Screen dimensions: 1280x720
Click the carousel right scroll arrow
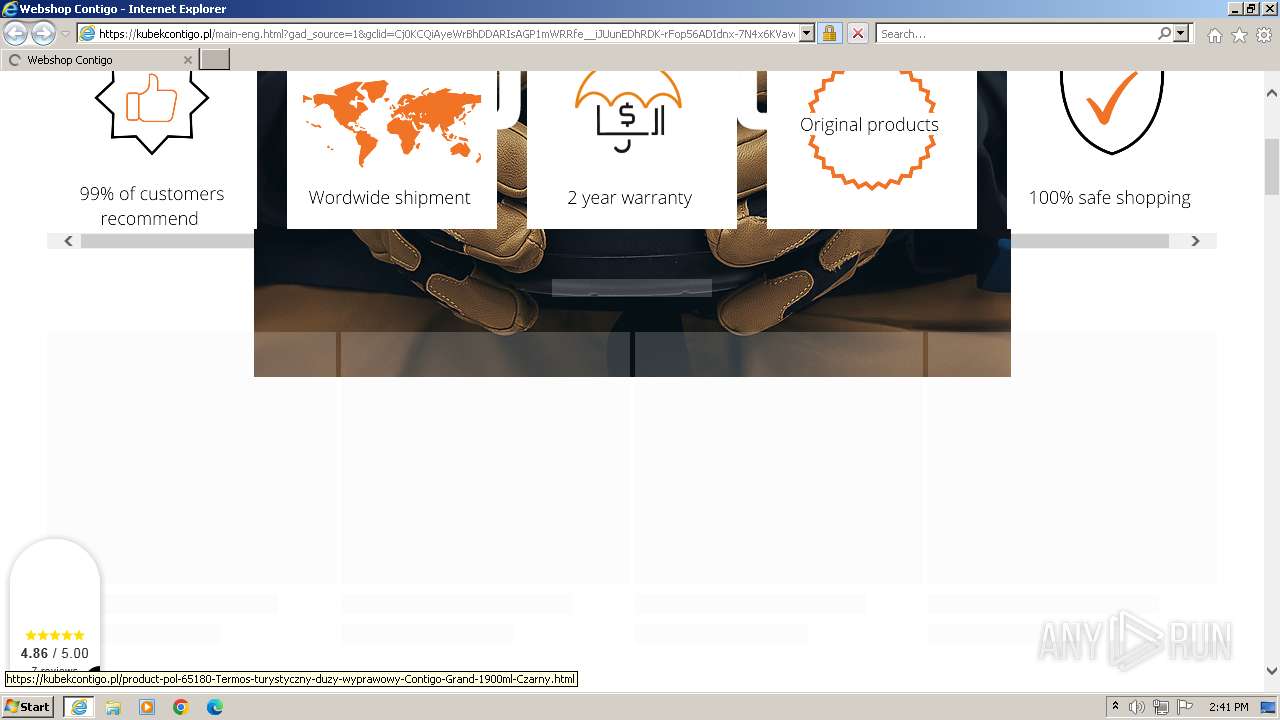click(1195, 241)
